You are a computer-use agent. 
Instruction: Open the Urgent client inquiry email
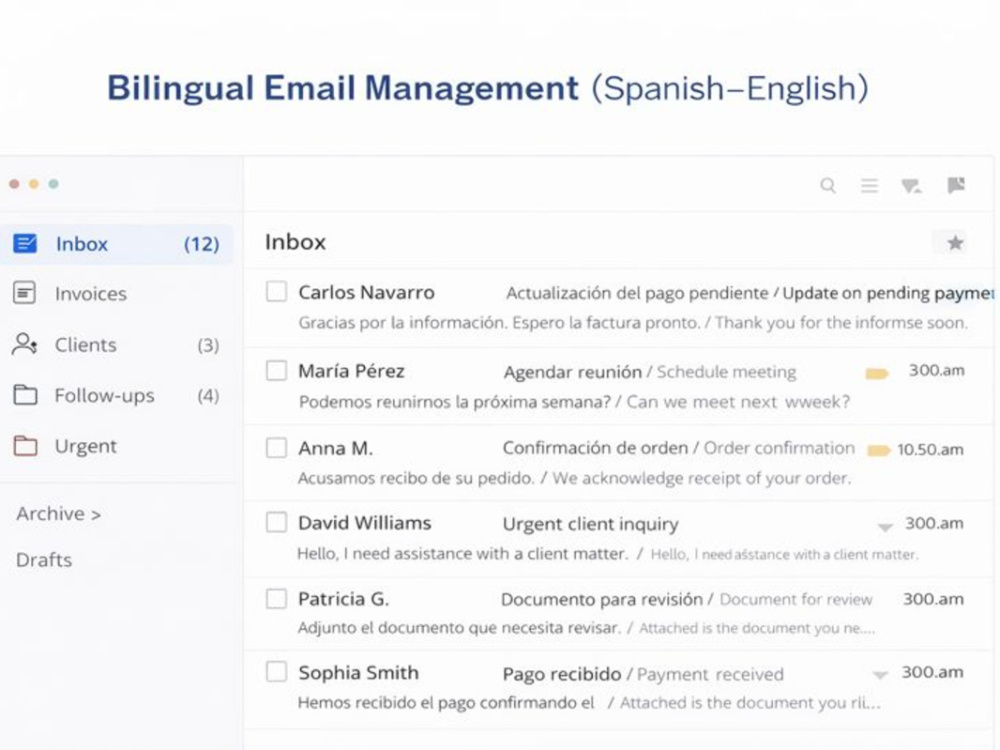point(619,539)
